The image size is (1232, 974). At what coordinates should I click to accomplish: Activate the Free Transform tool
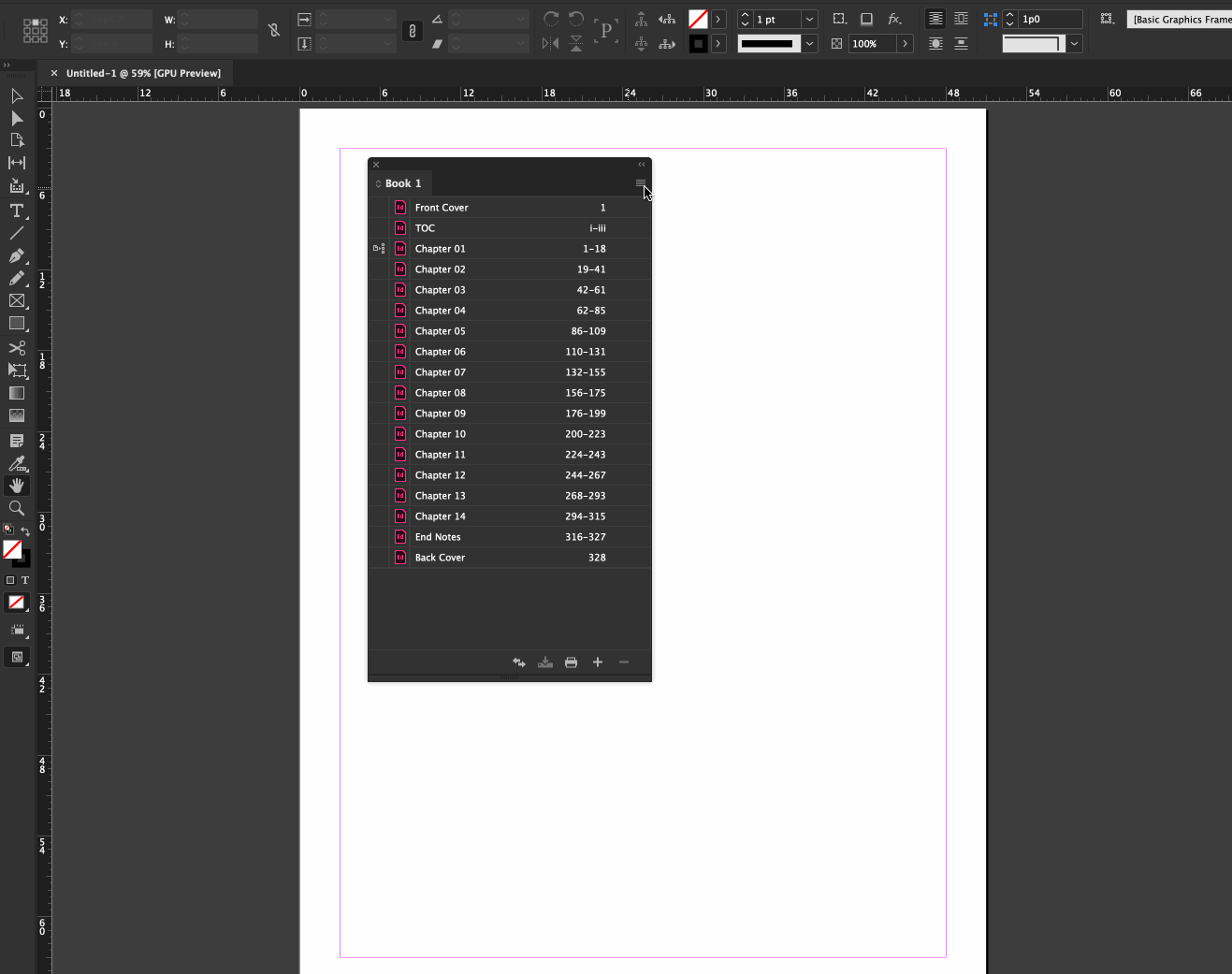(x=17, y=371)
